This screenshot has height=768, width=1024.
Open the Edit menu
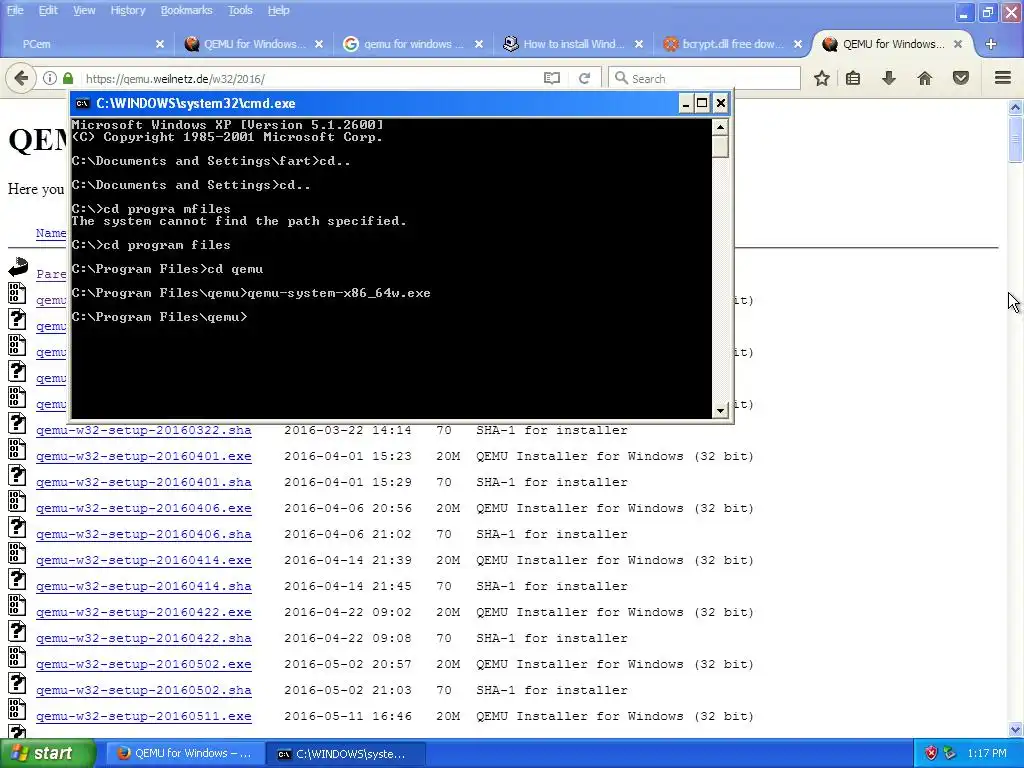point(48,10)
